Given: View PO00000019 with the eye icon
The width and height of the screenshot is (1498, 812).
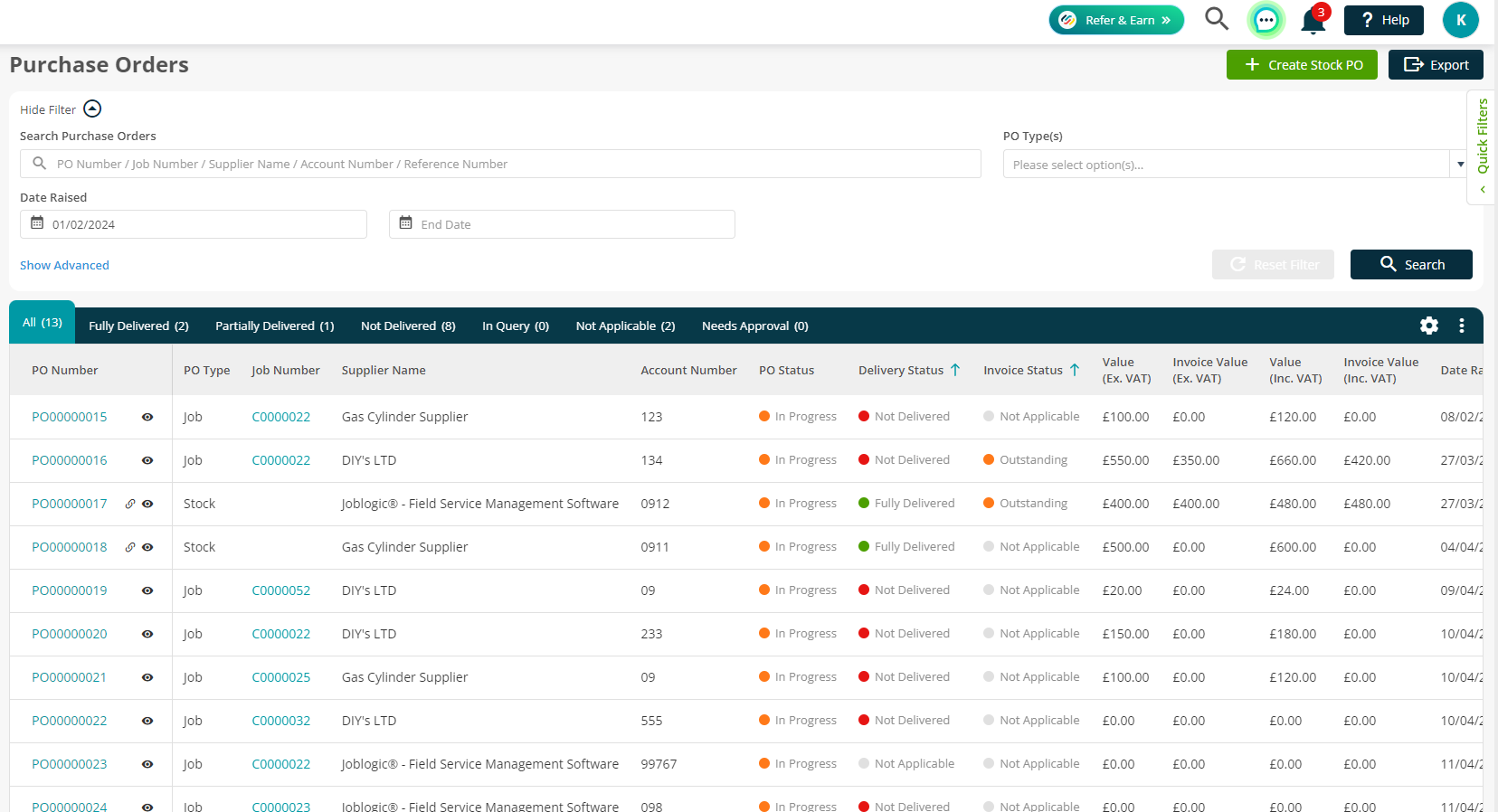Looking at the screenshot, I should point(147,590).
